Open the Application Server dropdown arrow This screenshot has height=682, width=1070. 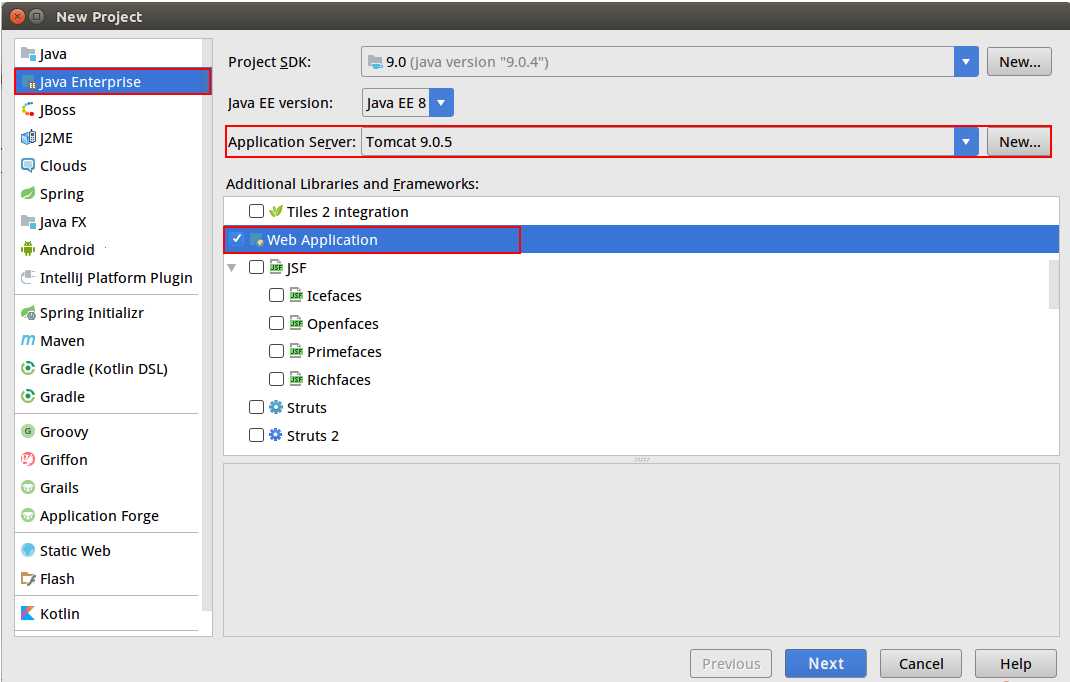click(966, 141)
